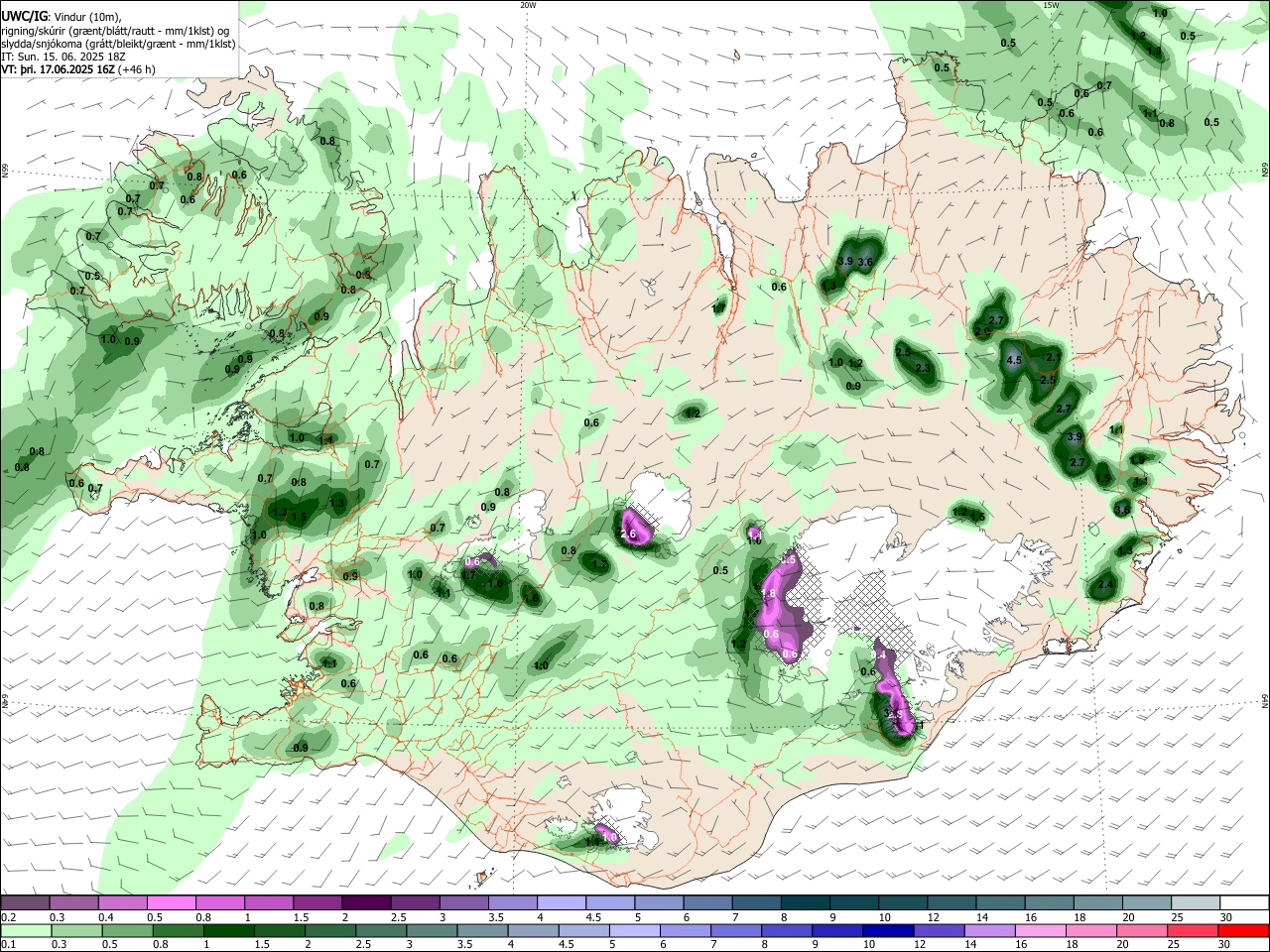This screenshot has height=952, width=1270.
Task: Select the dark teal swatch labelled 9 in upper row
Action: [854, 903]
